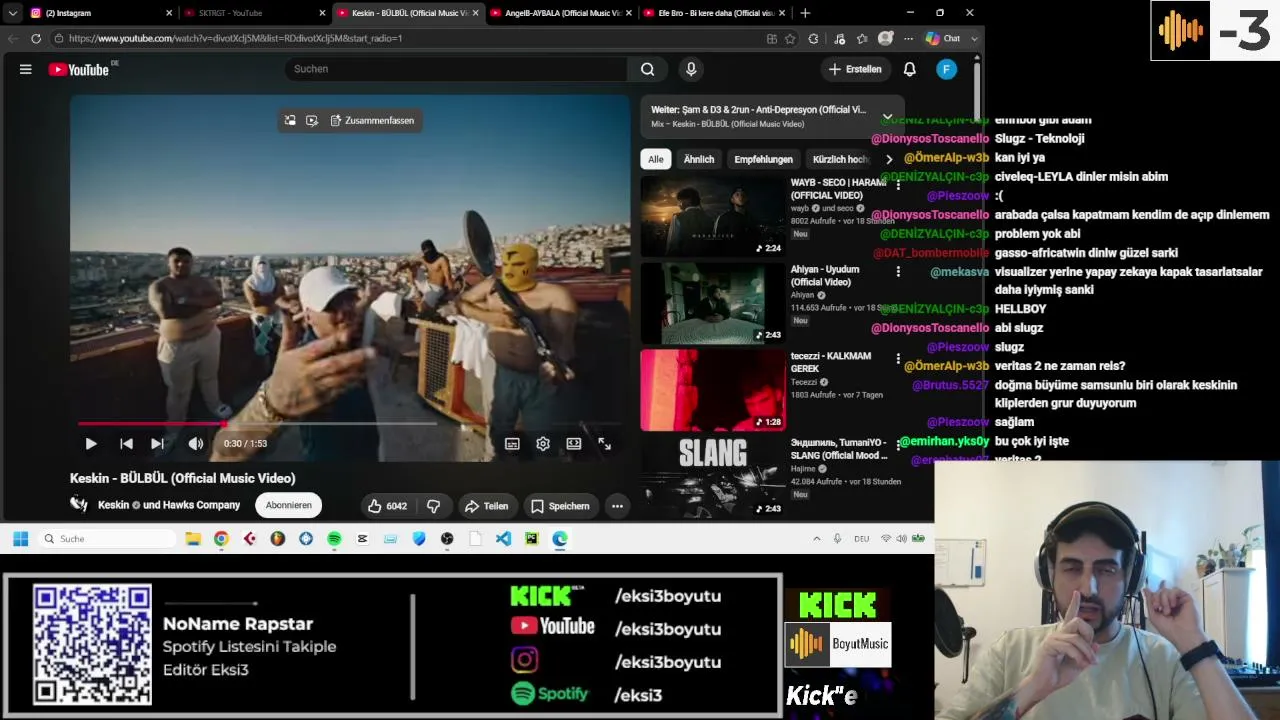The height and width of the screenshot is (720, 1280).
Task: Show hidden system tray icons chevron
Action: coord(816,539)
